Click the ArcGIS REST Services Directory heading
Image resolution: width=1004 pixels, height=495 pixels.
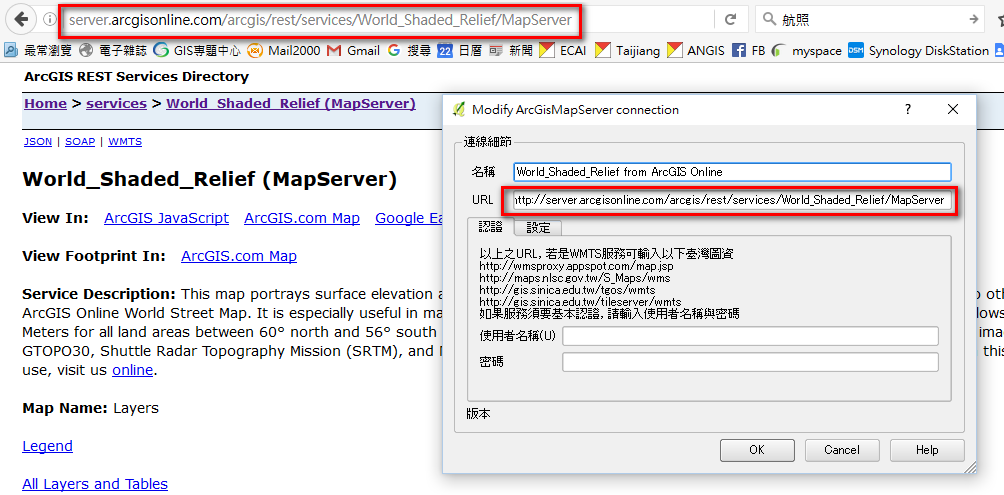pos(136,77)
